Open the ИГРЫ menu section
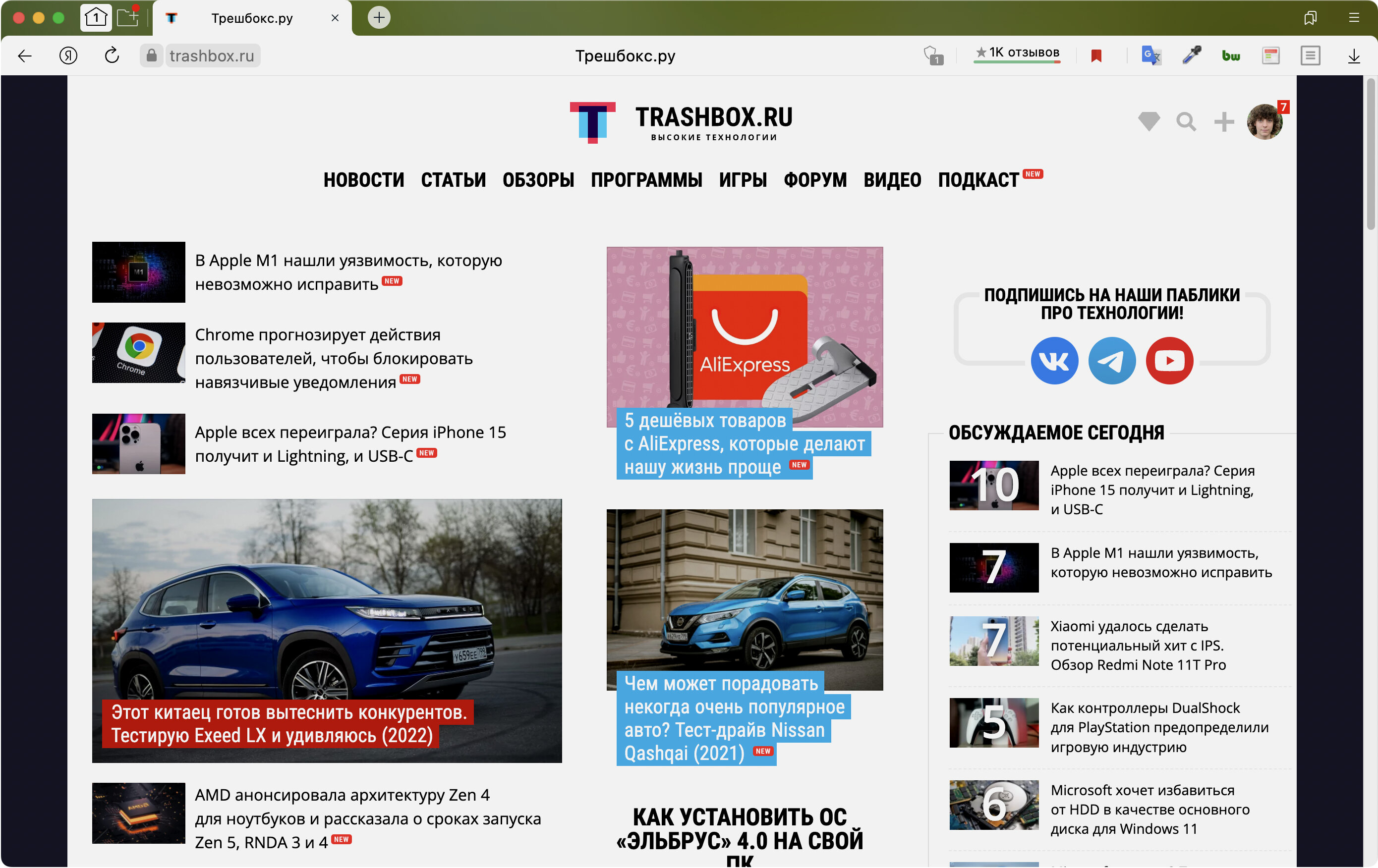Screen dimensions: 1378x868 (743, 180)
